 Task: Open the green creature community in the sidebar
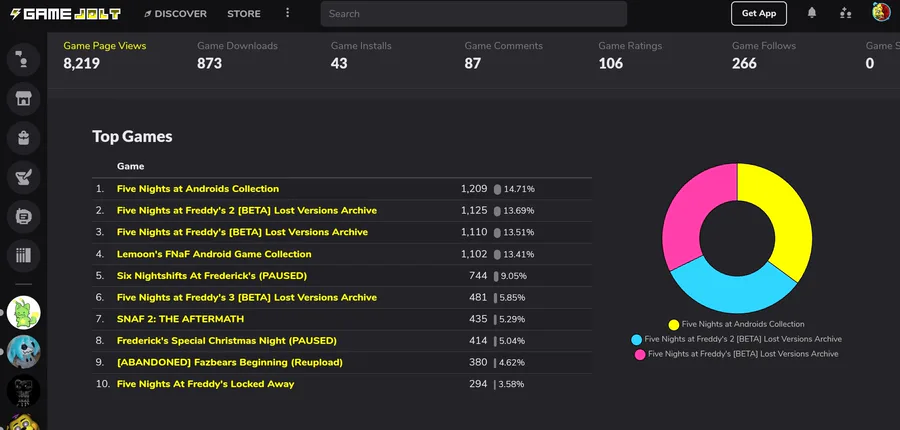(x=23, y=312)
